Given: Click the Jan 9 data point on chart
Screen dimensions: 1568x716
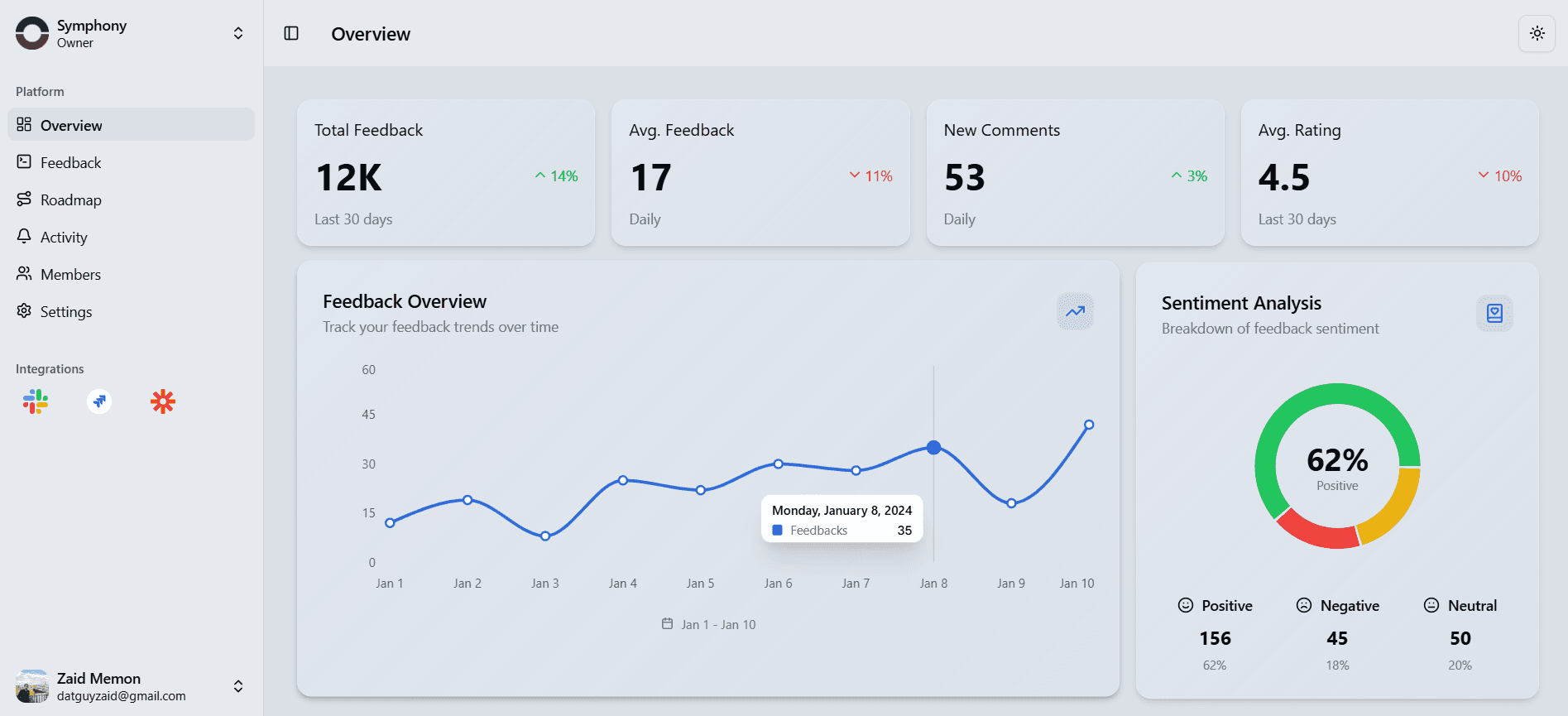Looking at the screenshot, I should click(x=1011, y=503).
